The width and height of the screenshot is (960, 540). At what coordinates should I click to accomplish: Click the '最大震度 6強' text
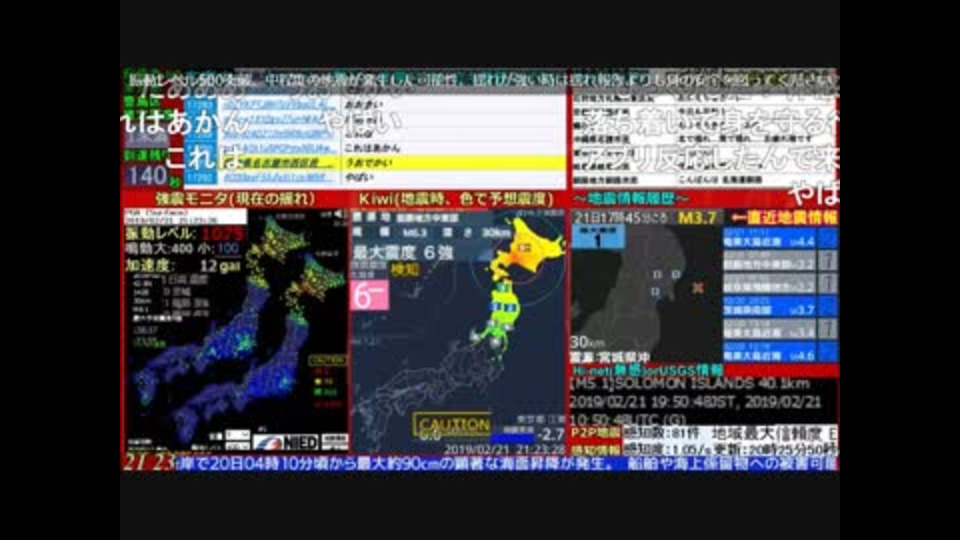(x=403, y=252)
